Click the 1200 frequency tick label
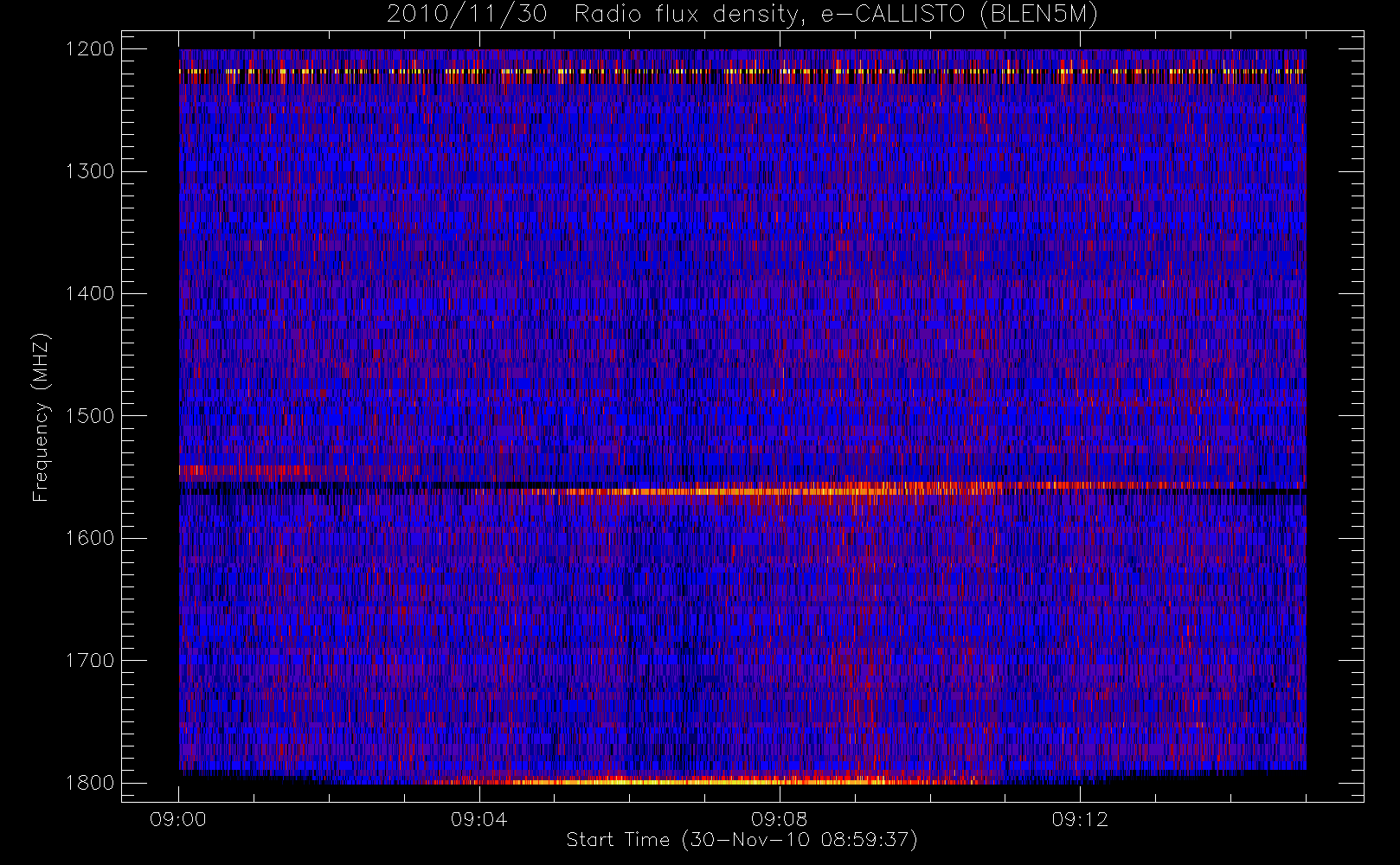 (x=90, y=49)
